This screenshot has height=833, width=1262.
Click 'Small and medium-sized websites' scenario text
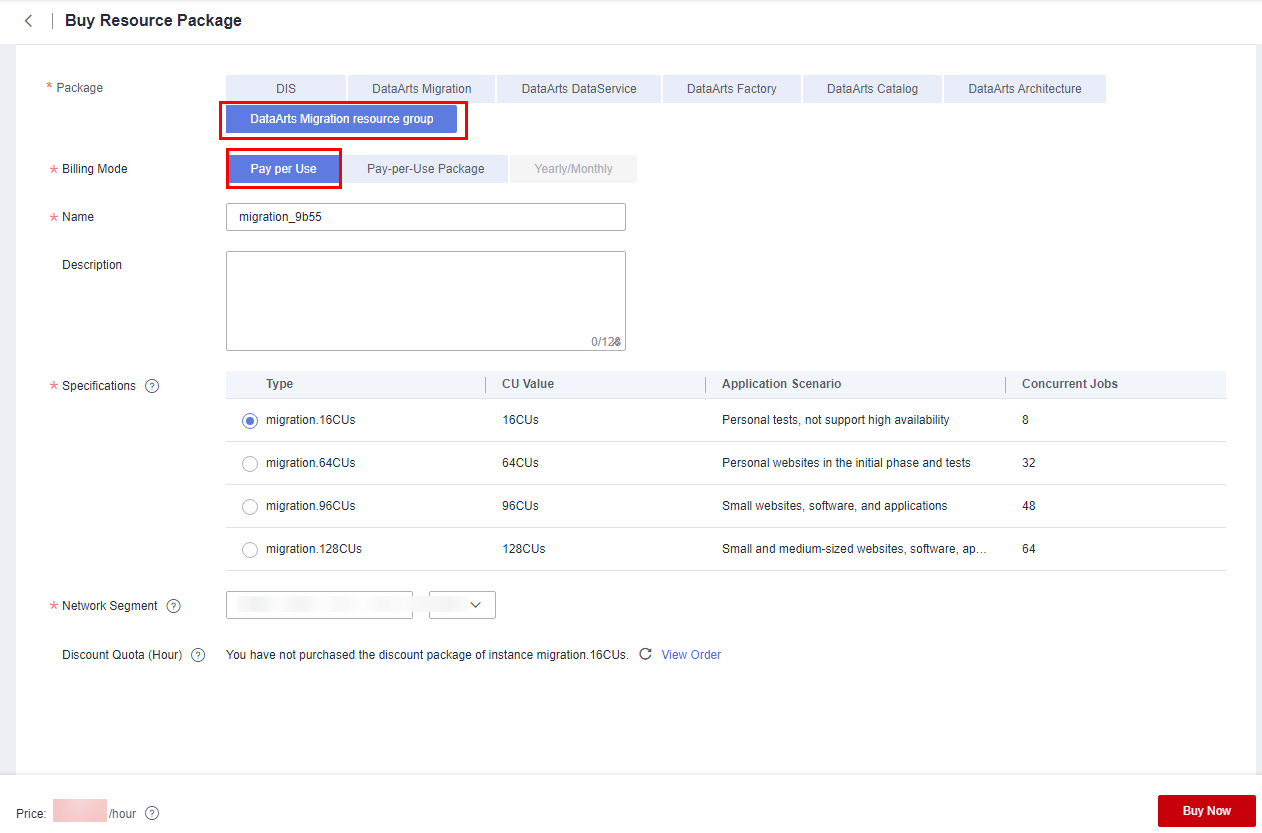(x=855, y=549)
